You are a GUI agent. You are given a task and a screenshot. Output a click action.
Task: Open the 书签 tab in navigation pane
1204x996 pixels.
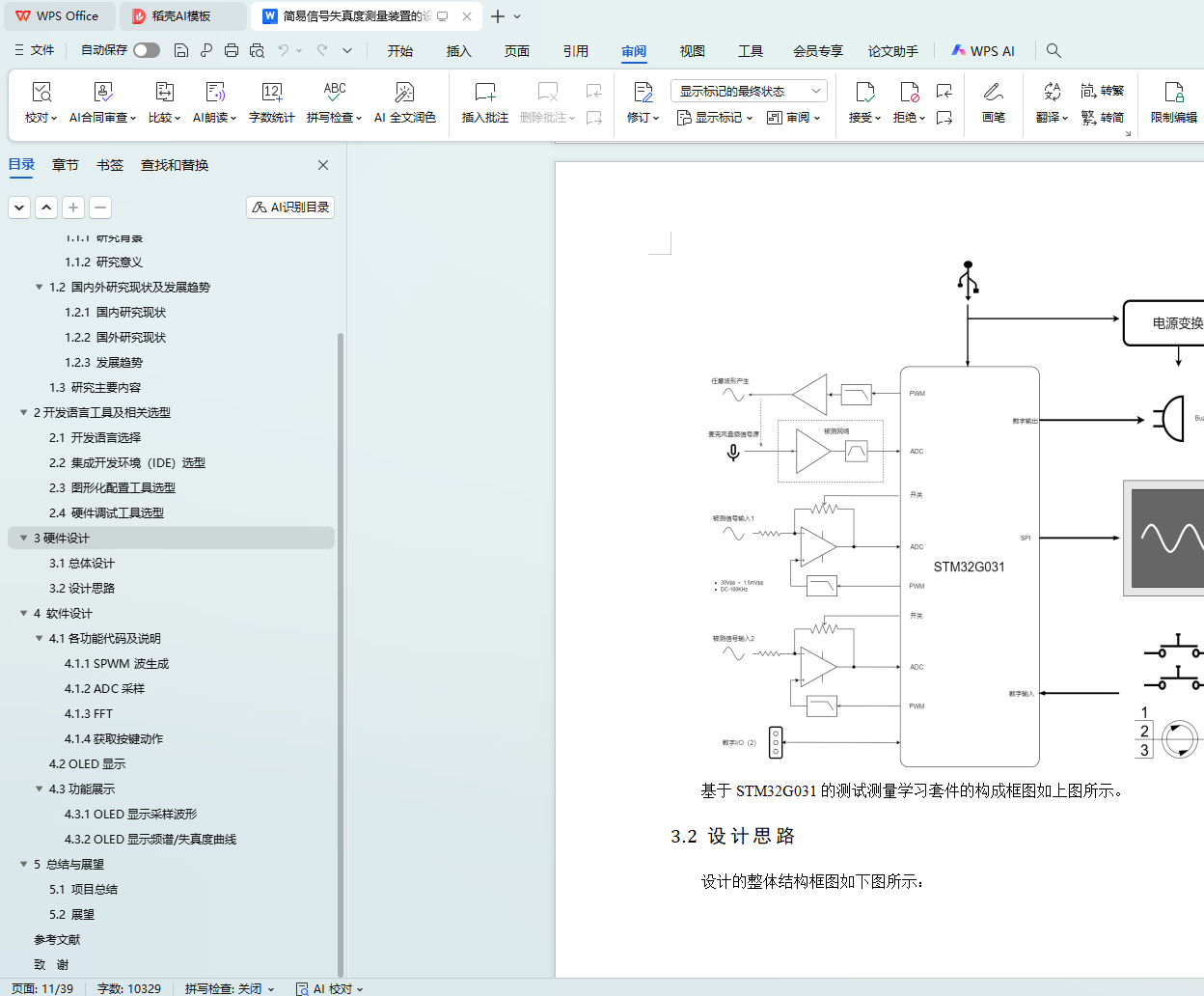pos(110,165)
